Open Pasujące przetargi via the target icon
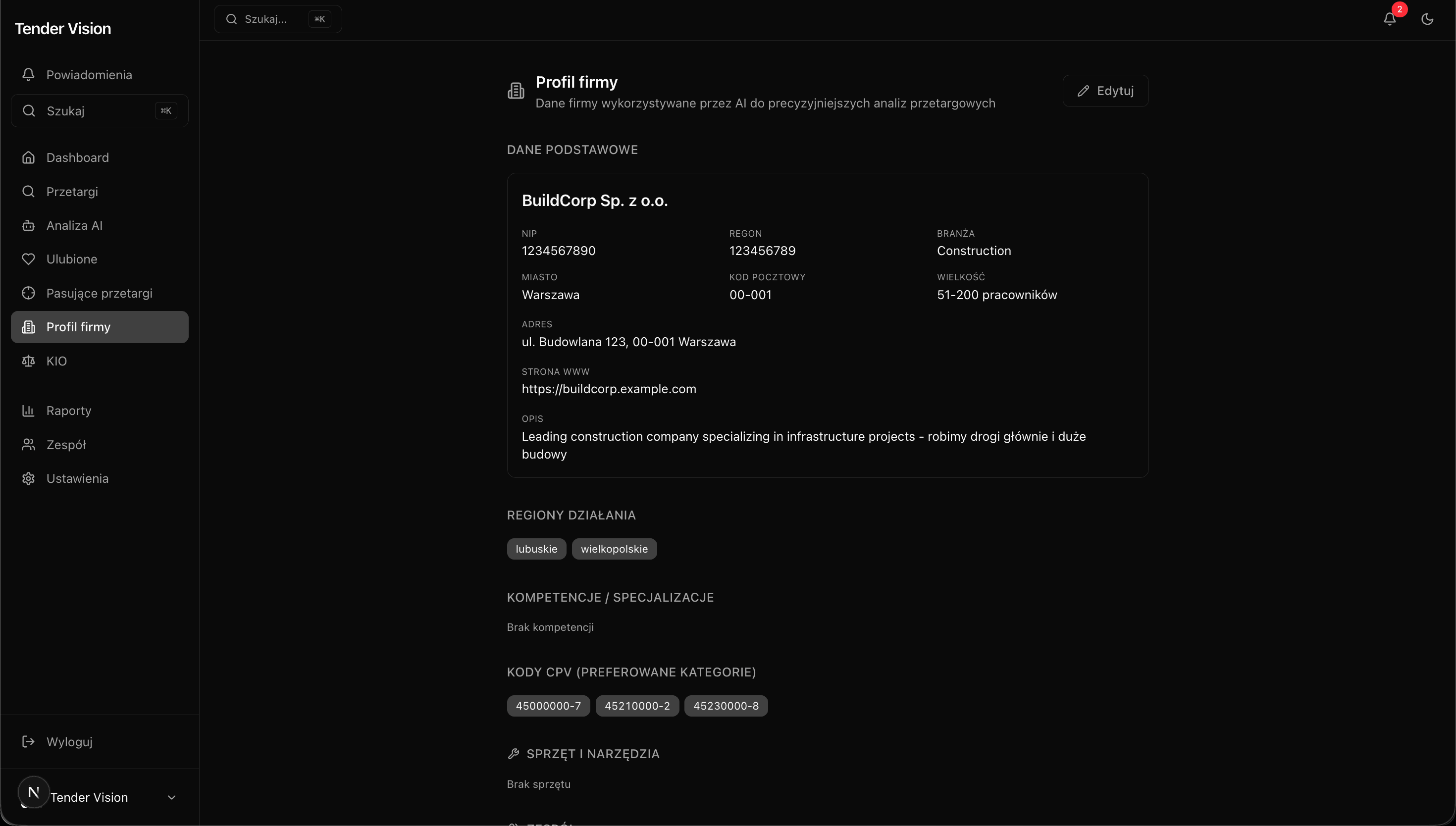1456x826 pixels. click(28, 293)
